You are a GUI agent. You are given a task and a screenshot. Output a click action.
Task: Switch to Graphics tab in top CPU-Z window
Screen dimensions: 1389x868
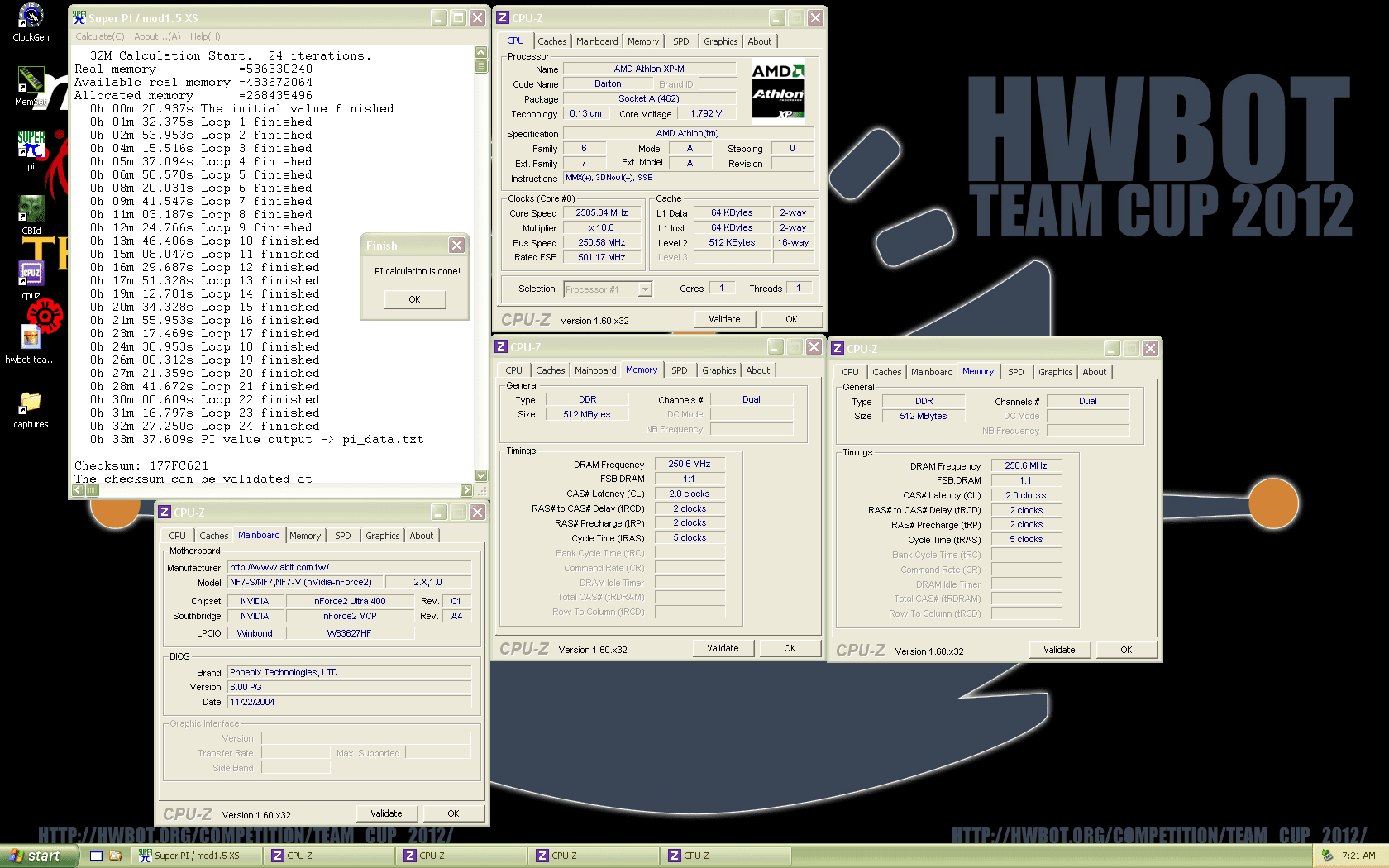click(721, 41)
